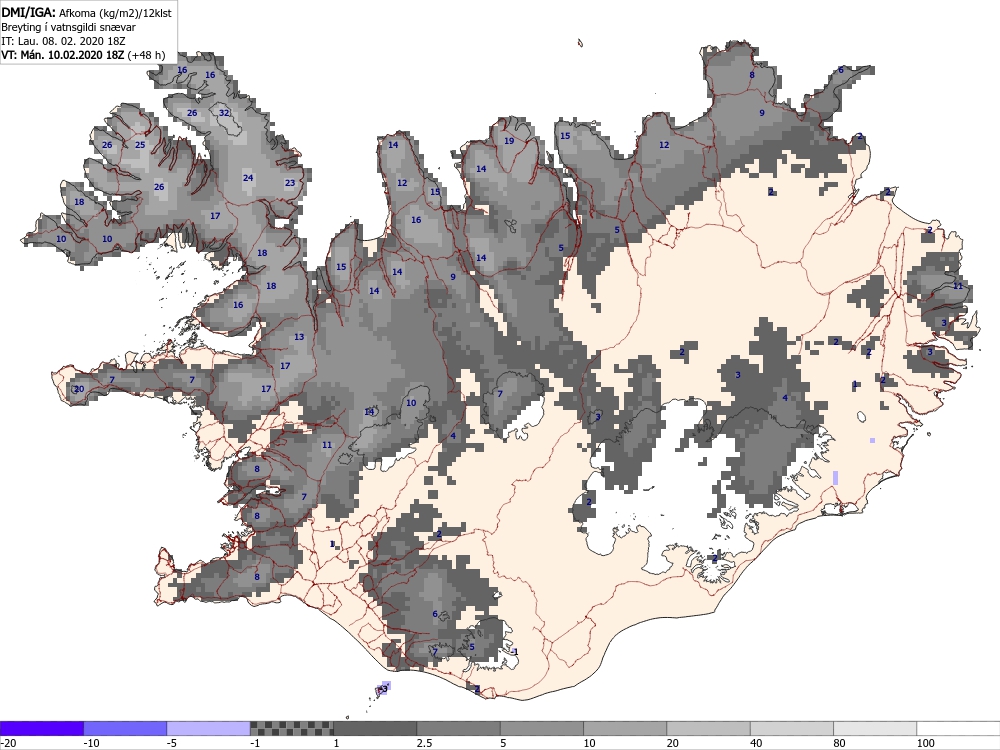Click the '100' label on the legend scale
Image resolution: width=1000 pixels, height=750 pixels.
925,743
